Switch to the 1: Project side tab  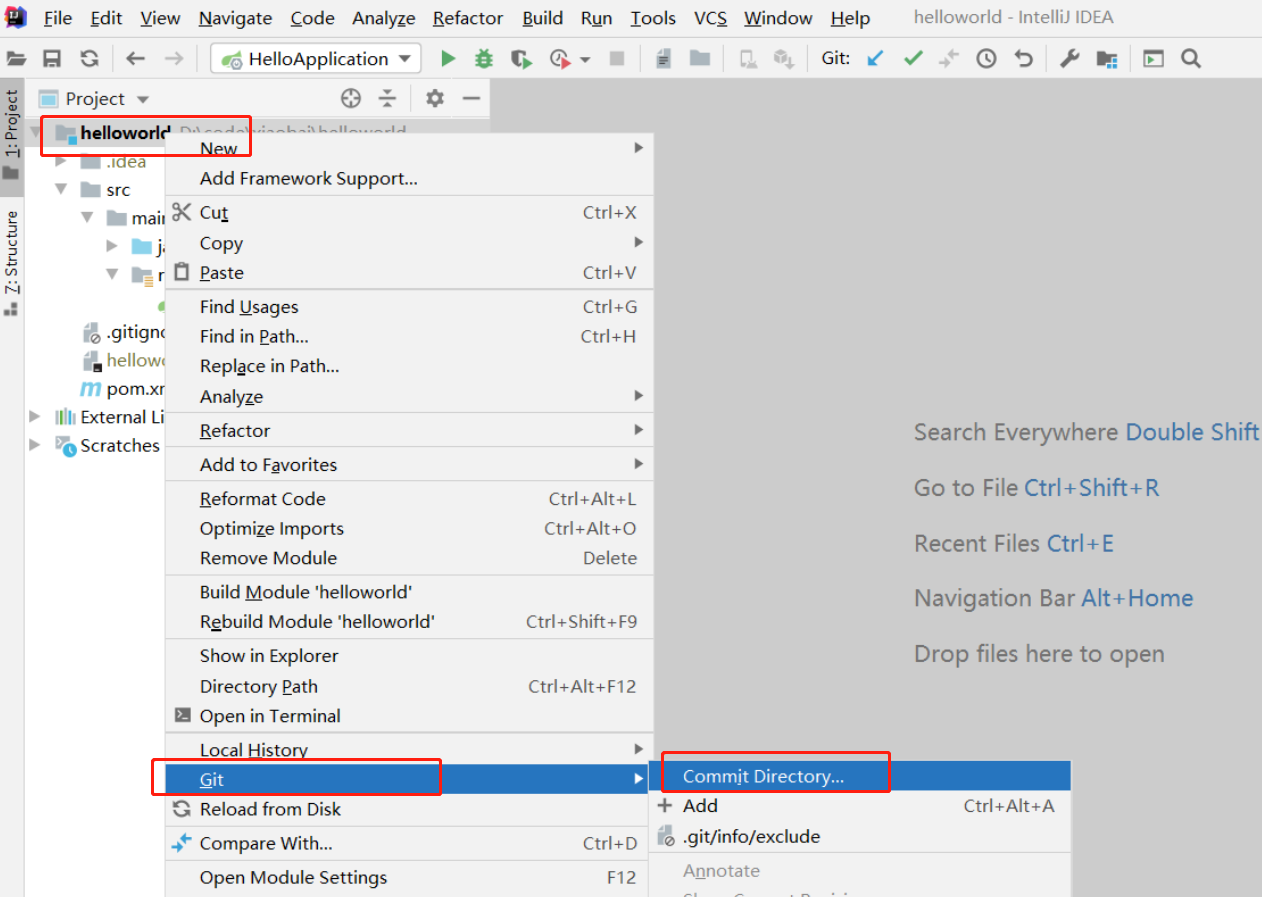pyautogui.click(x=12, y=135)
